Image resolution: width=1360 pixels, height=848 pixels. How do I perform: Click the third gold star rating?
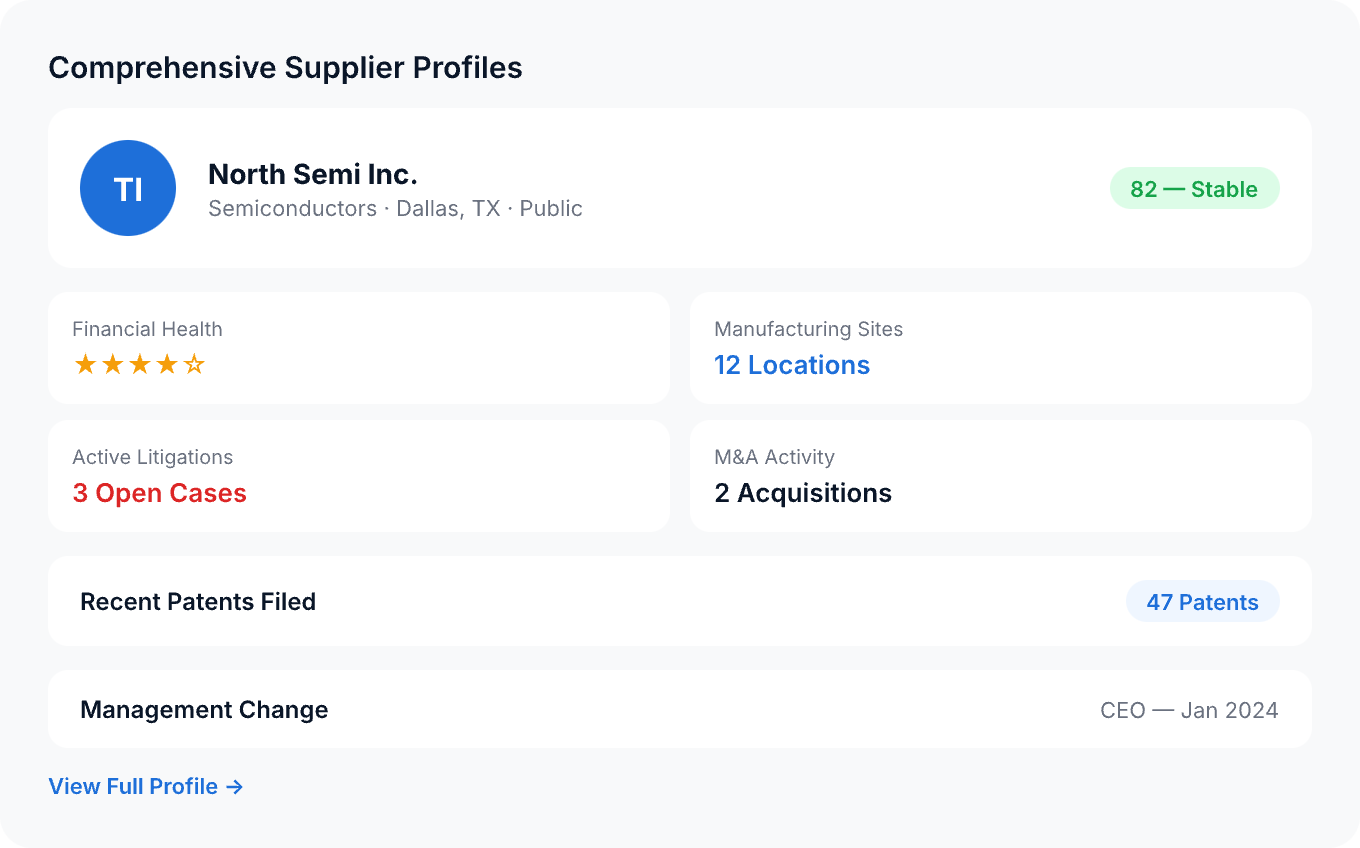pyautogui.click(x=140, y=365)
